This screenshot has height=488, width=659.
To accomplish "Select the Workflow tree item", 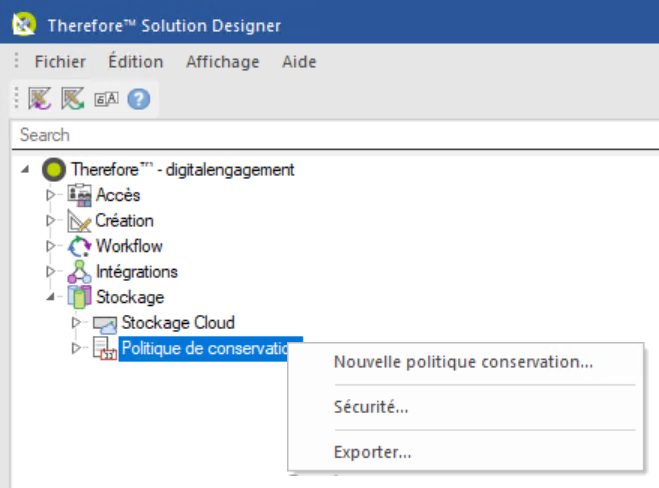I will point(129,246).
